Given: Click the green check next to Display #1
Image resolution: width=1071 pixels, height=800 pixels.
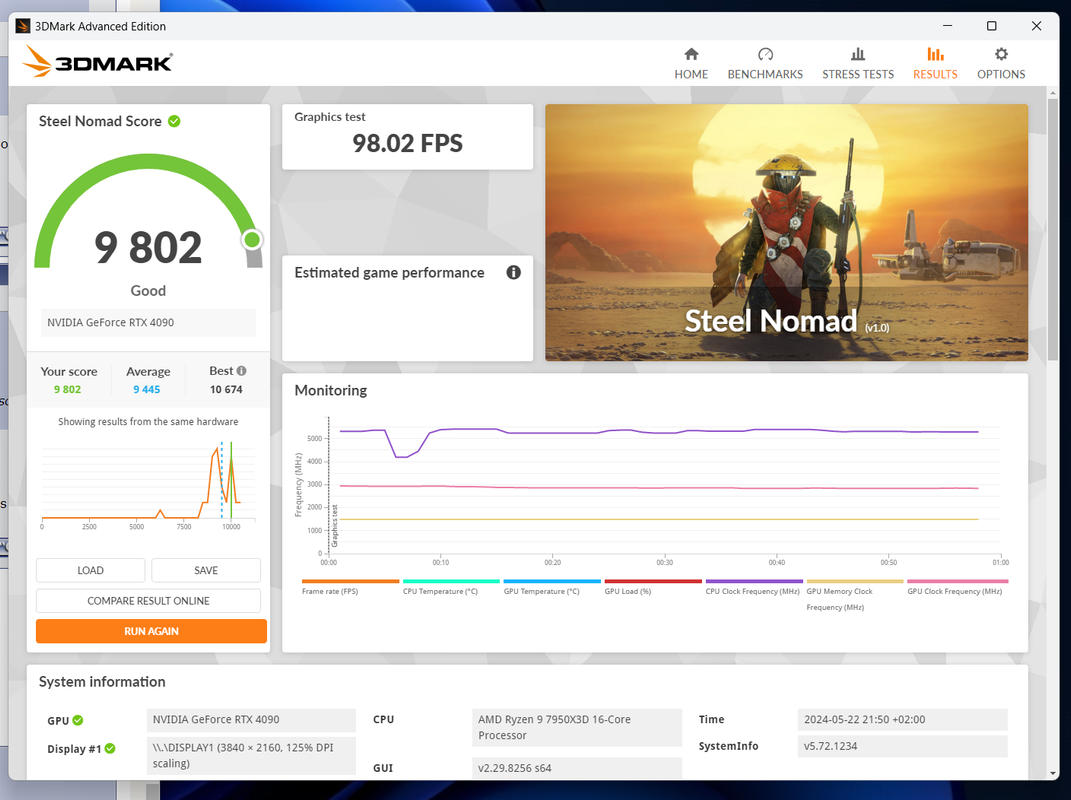Looking at the screenshot, I should (x=110, y=749).
